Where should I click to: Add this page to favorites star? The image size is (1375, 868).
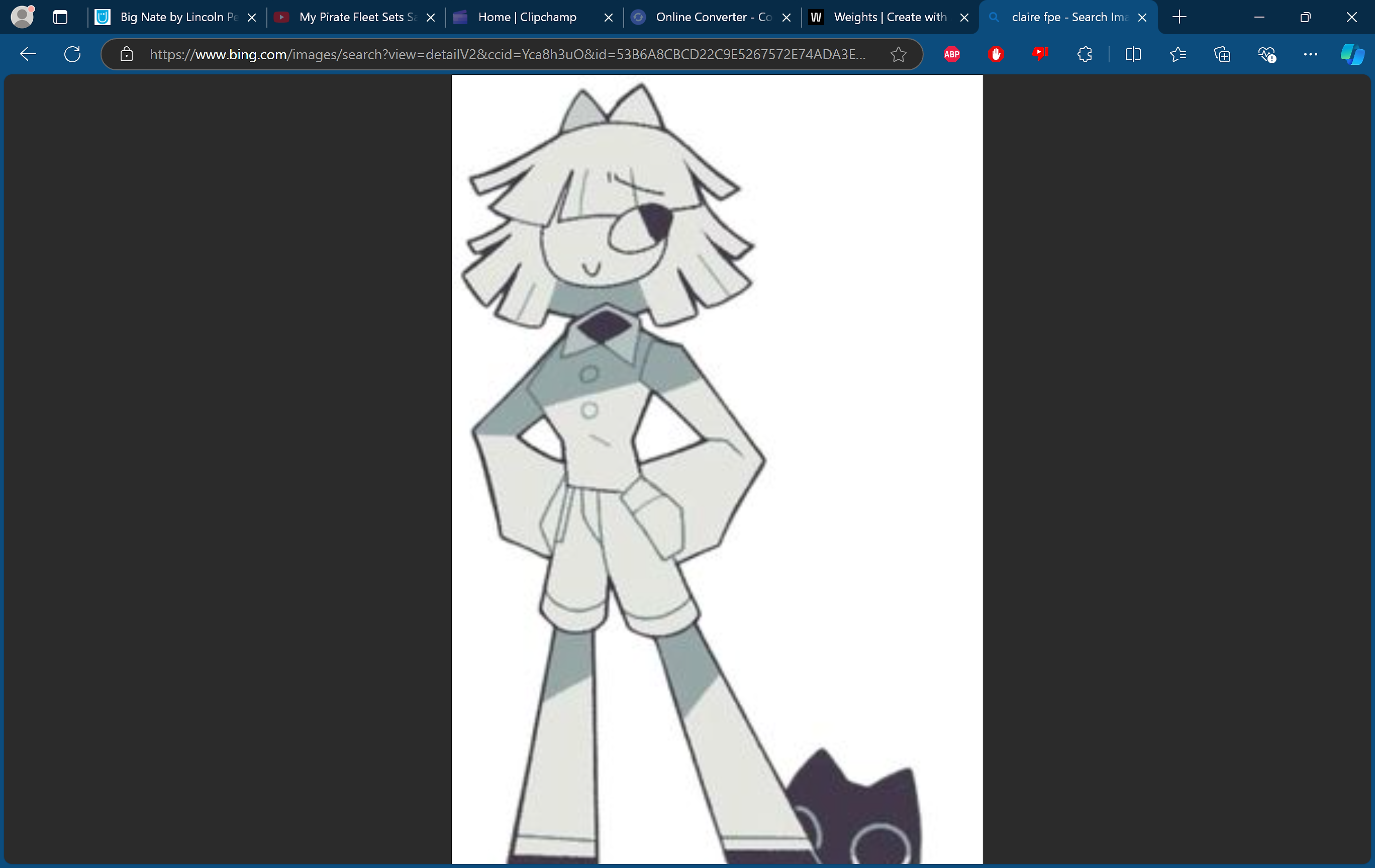[898, 54]
